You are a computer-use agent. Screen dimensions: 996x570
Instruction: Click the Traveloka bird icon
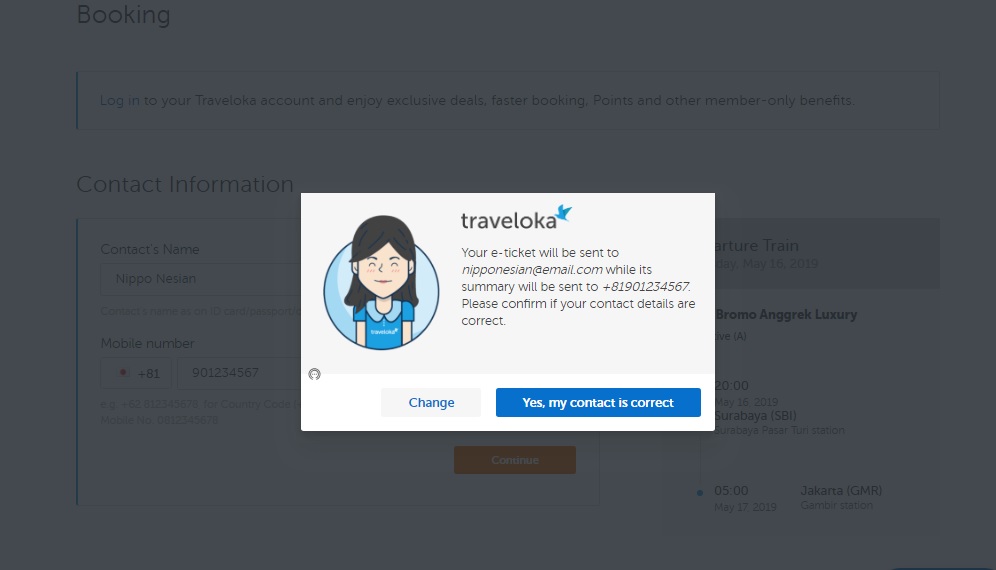(564, 214)
